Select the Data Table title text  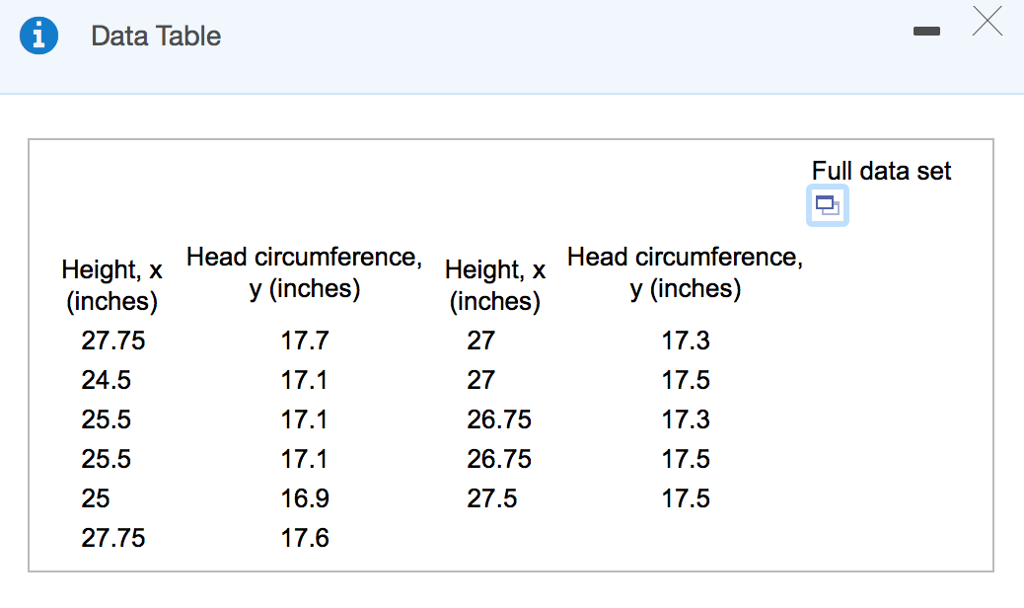coord(155,36)
